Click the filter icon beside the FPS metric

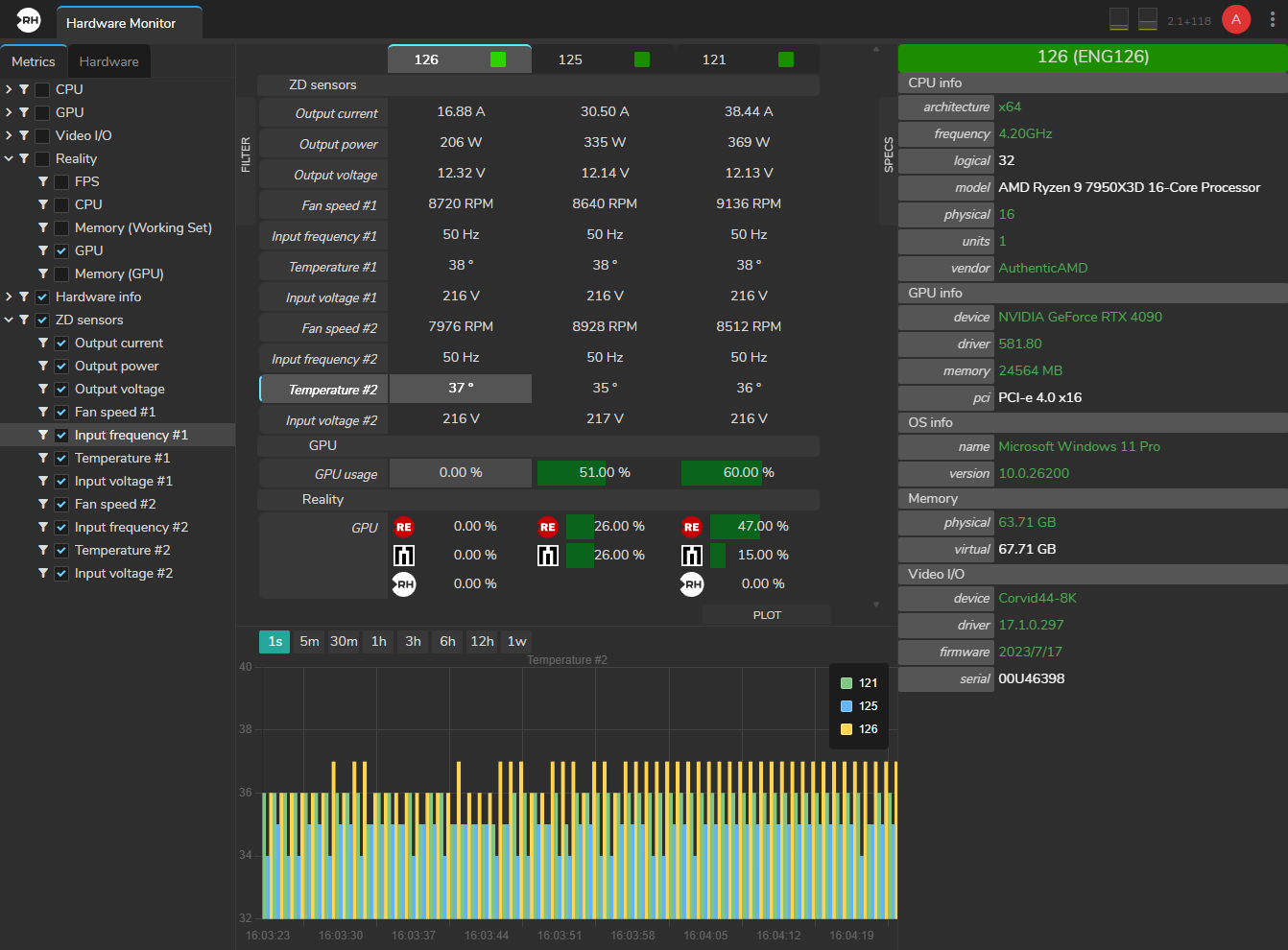[x=43, y=181]
